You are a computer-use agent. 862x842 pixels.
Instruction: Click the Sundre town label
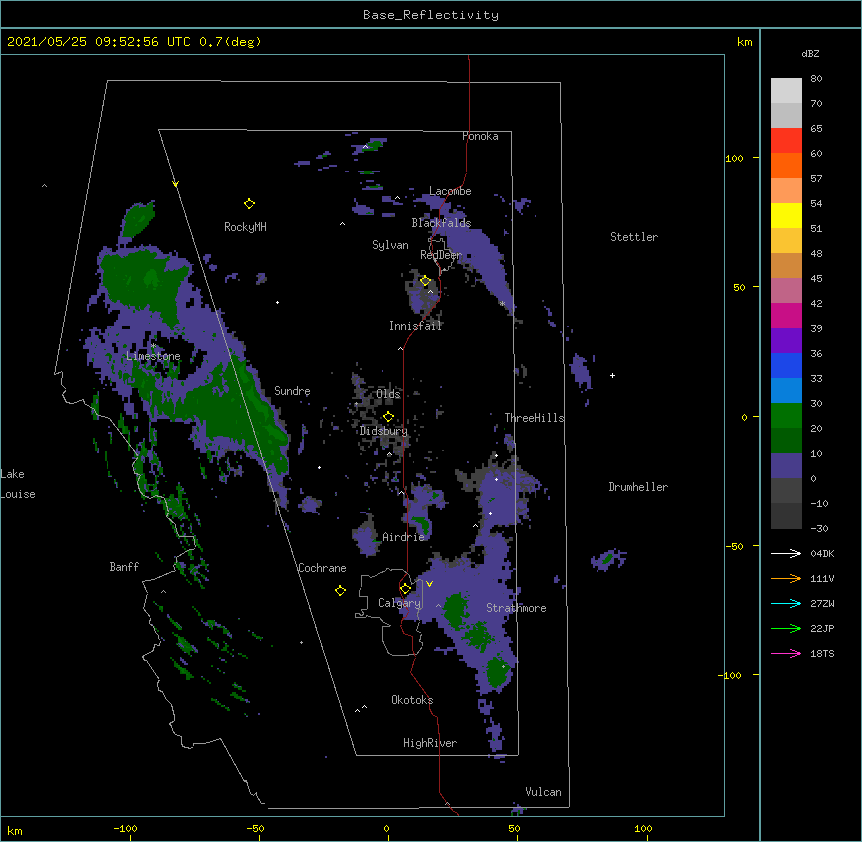[x=292, y=391]
